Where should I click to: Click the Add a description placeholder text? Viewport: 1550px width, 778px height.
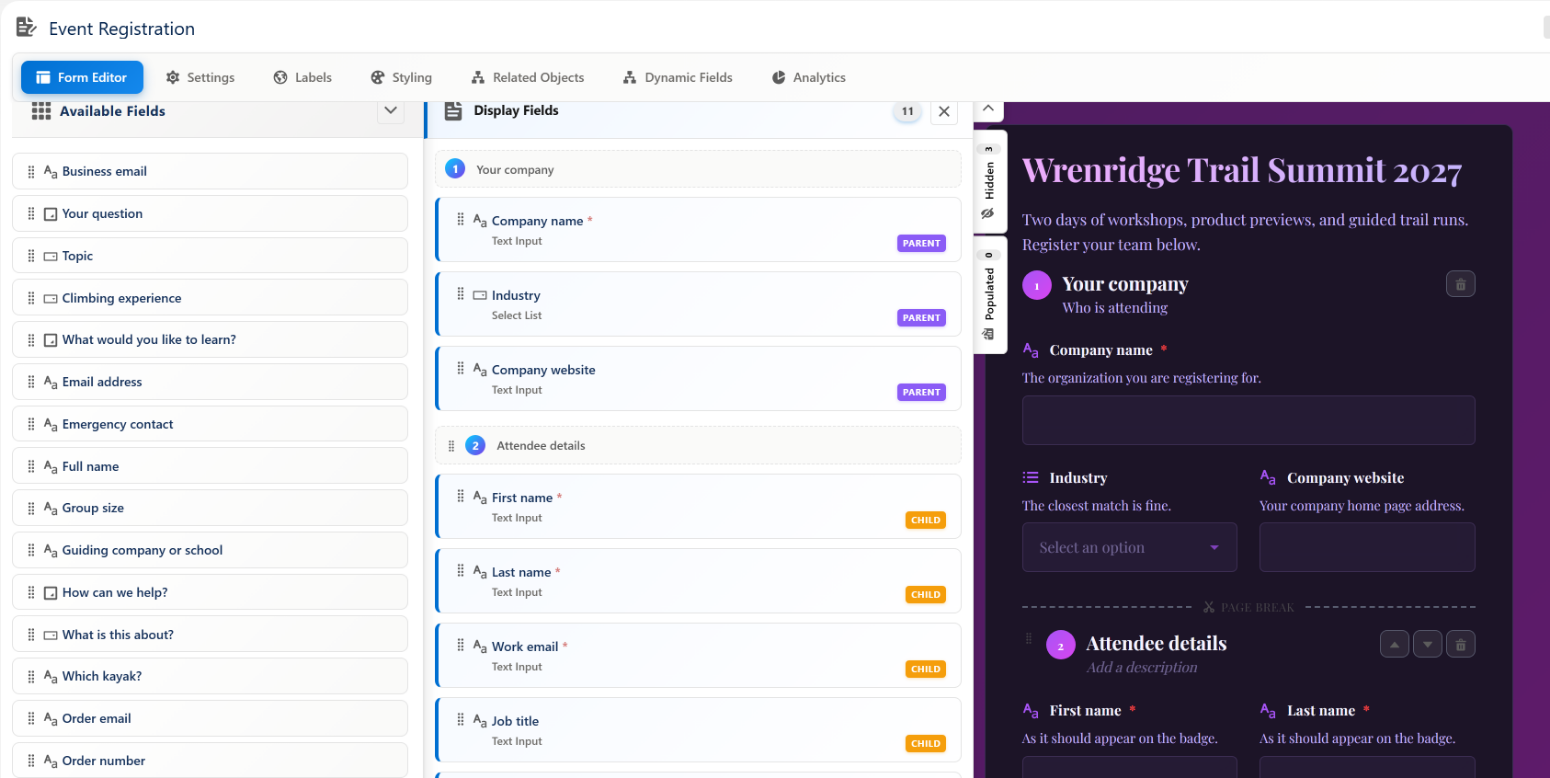pyautogui.click(x=1142, y=667)
